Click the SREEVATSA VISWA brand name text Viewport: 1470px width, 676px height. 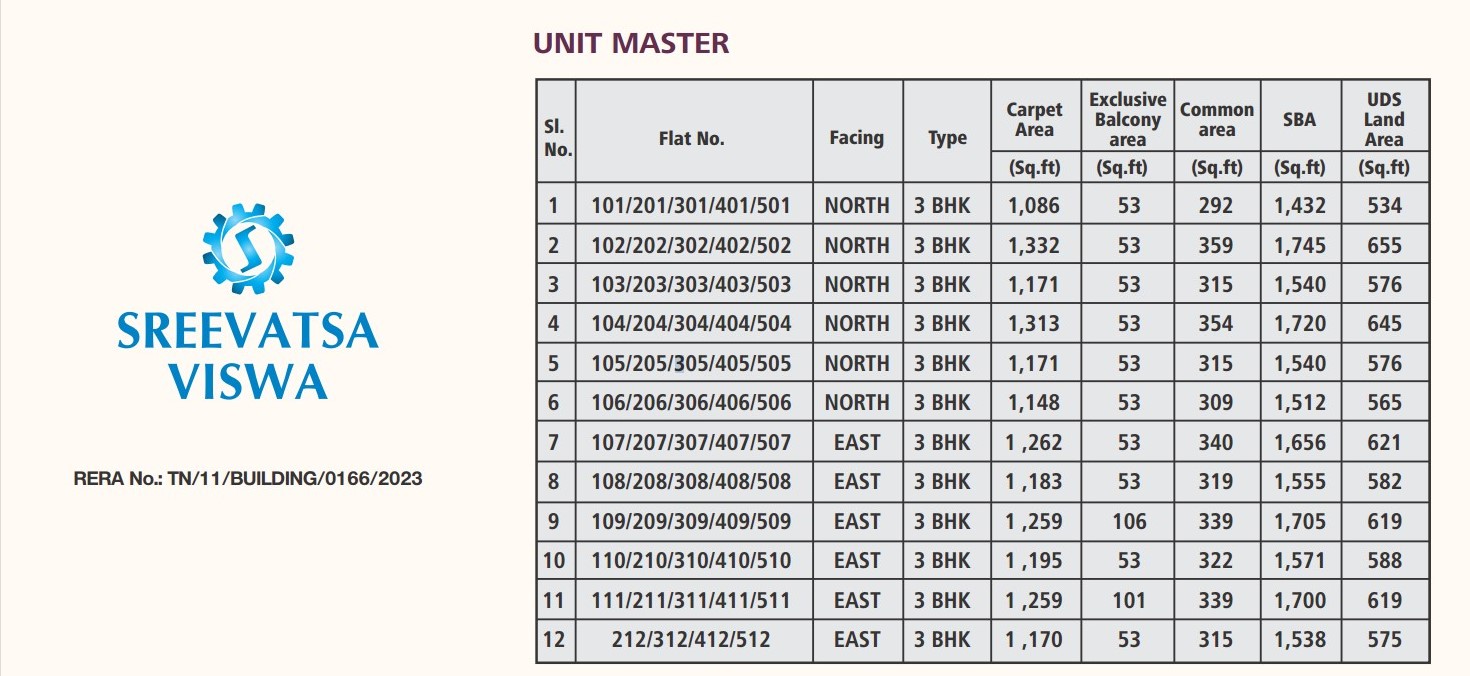(x=248, y=355)
